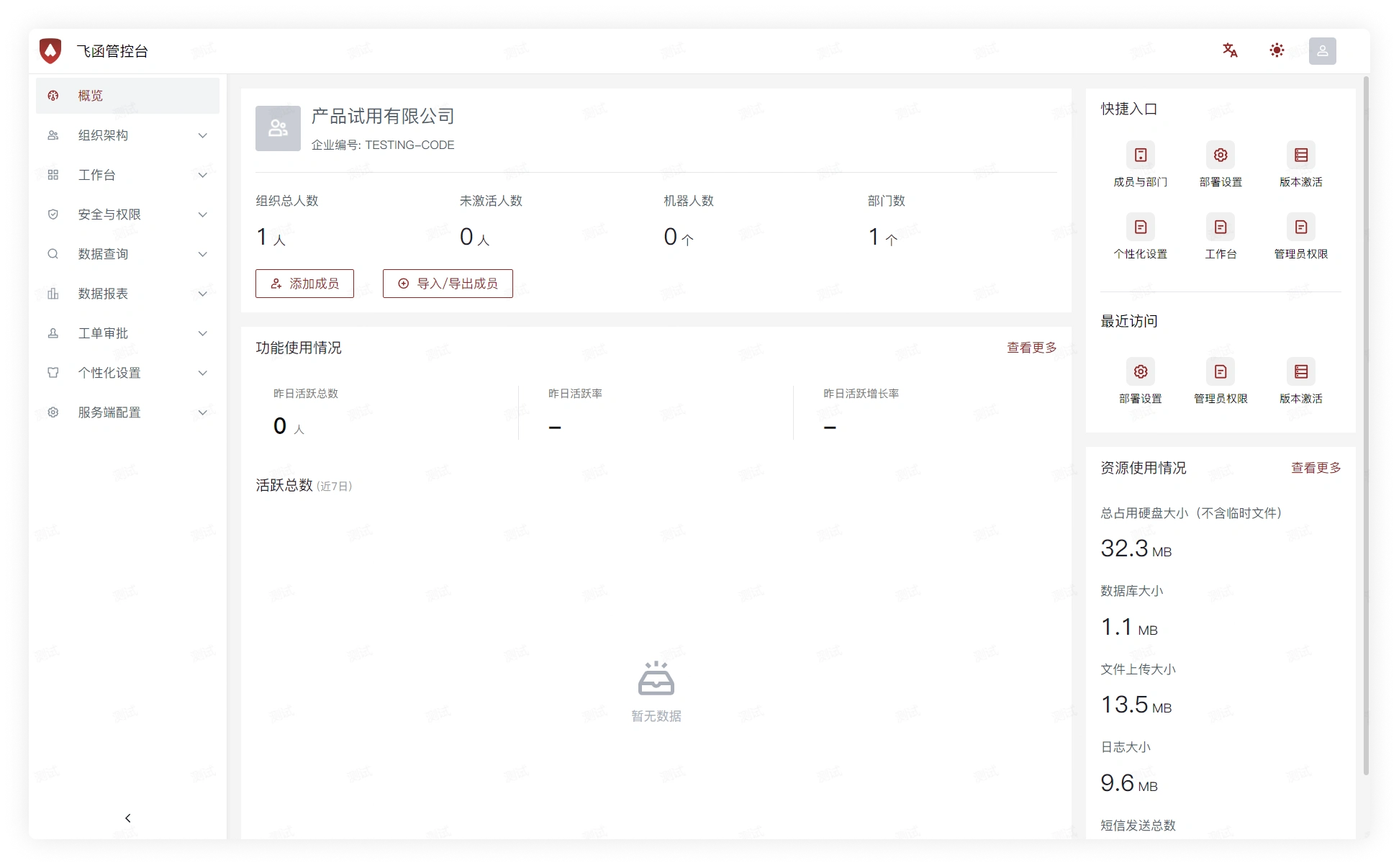
Task: Expand the 组织架构 chevron
Action: pyautogui.click(x=203, y=135)
